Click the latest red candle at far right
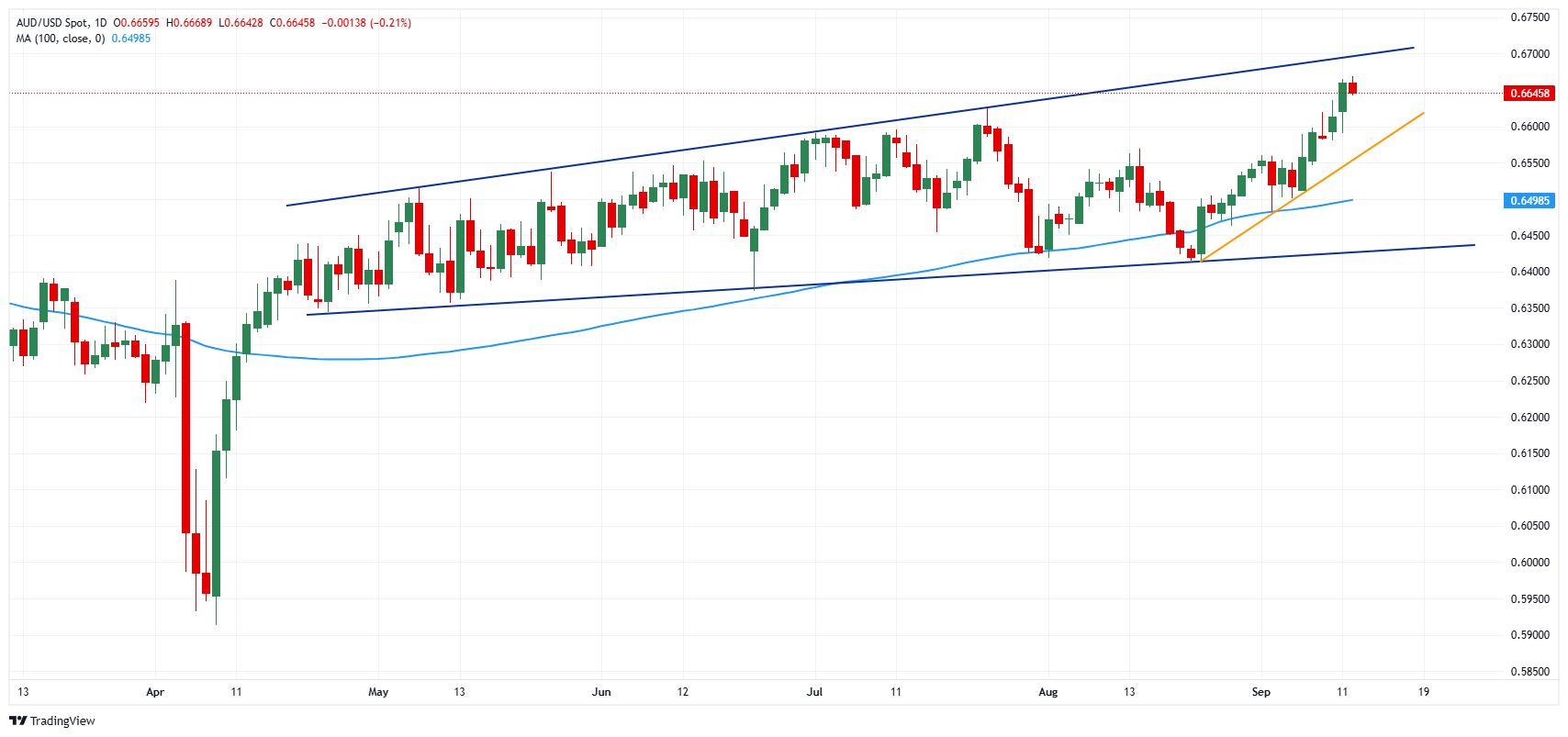Screen dimensions: 1568x737 click(x=1352, y=88)
